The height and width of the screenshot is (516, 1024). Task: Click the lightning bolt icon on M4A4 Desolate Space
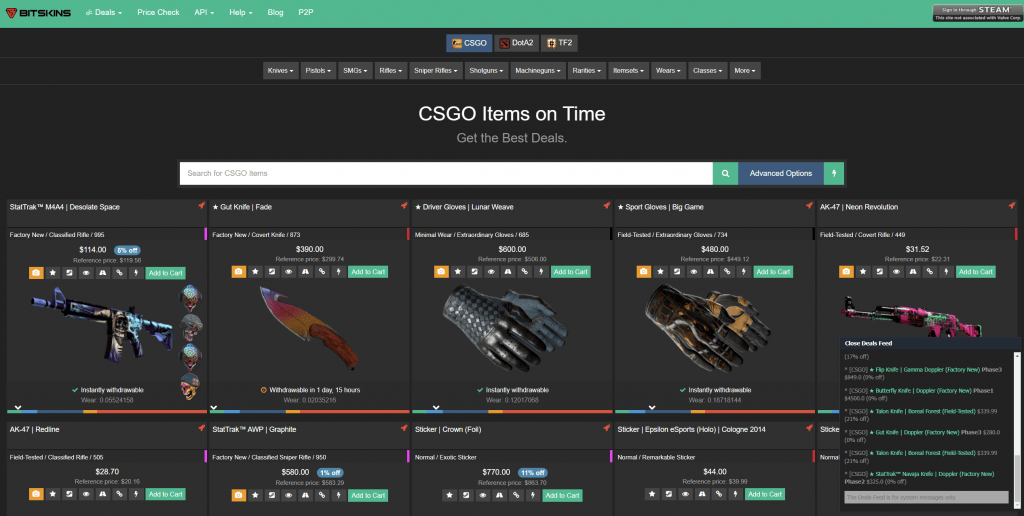pos(136,273)
